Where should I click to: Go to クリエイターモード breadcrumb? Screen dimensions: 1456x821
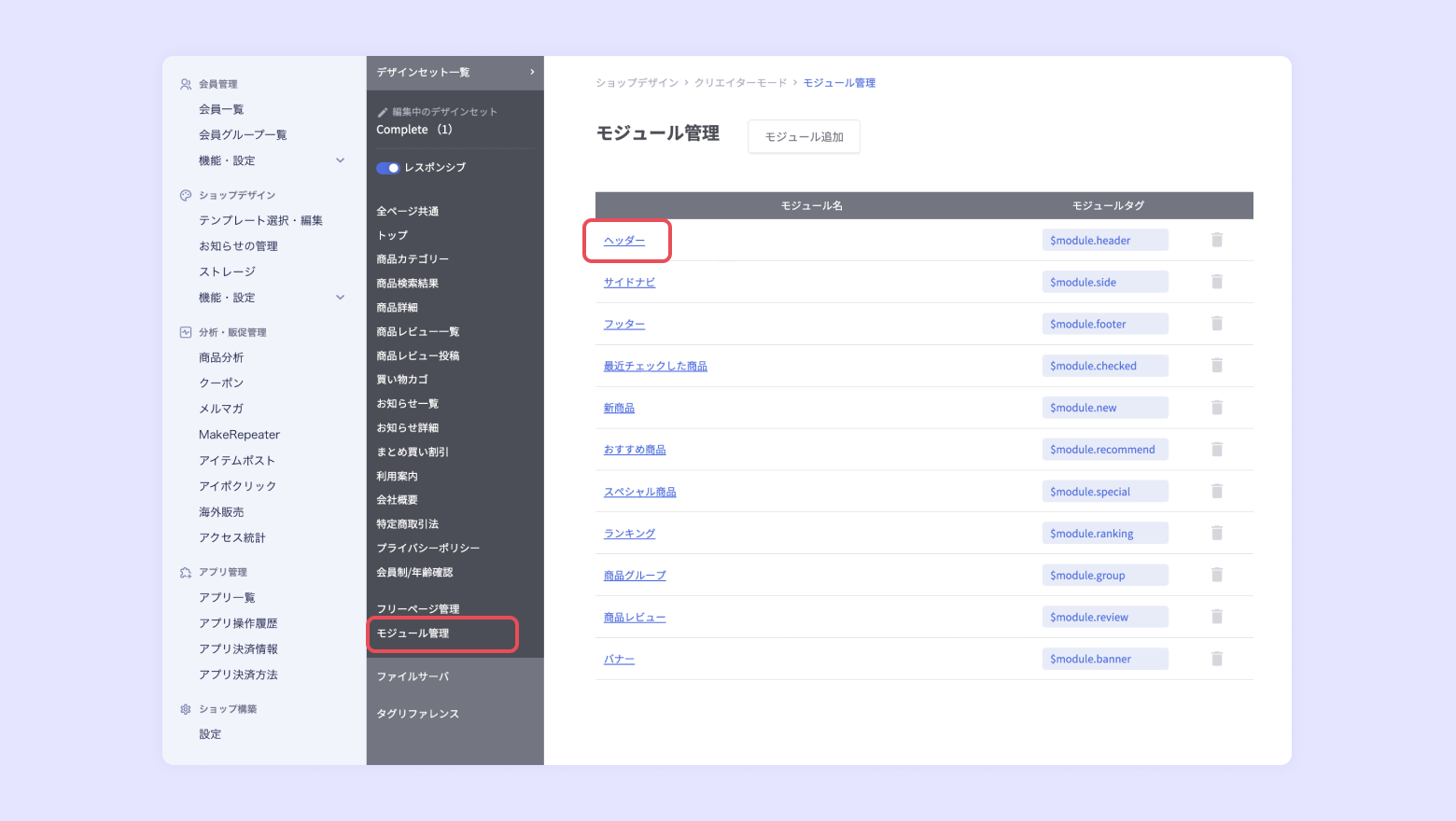pos(741,83)
